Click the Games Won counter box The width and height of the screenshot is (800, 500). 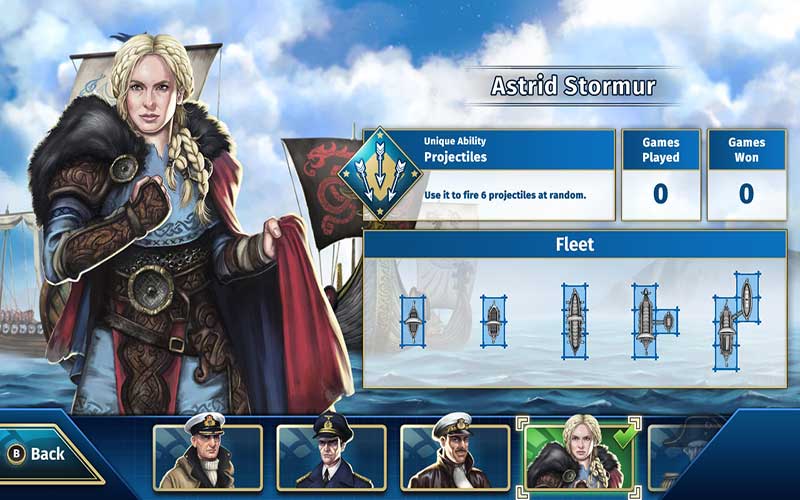(x=746, y=175)
